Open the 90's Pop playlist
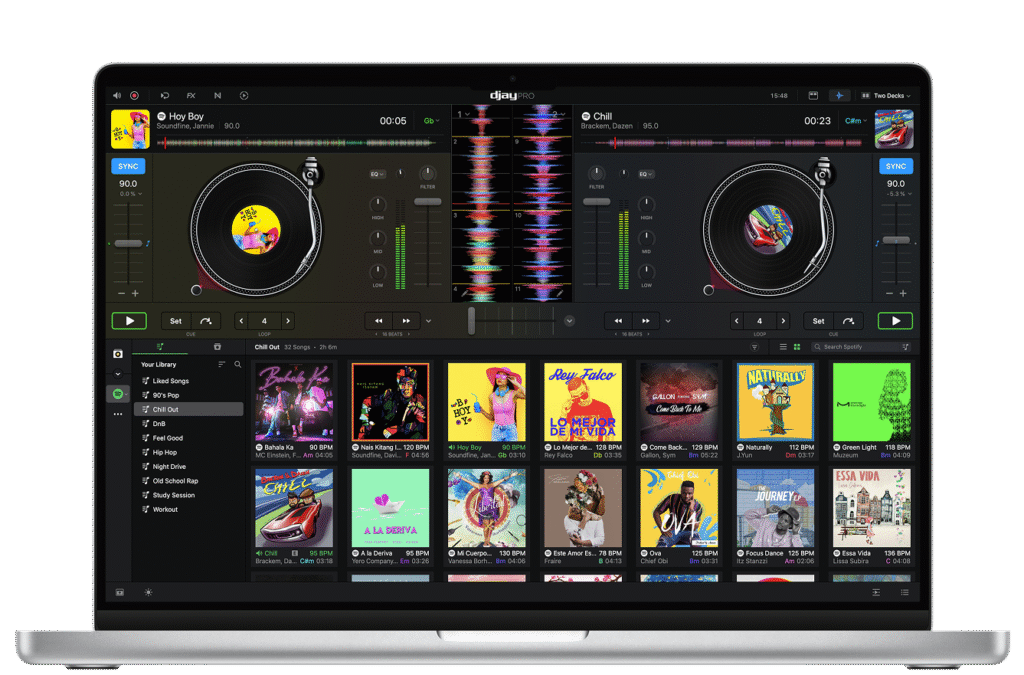 [188, 395]
